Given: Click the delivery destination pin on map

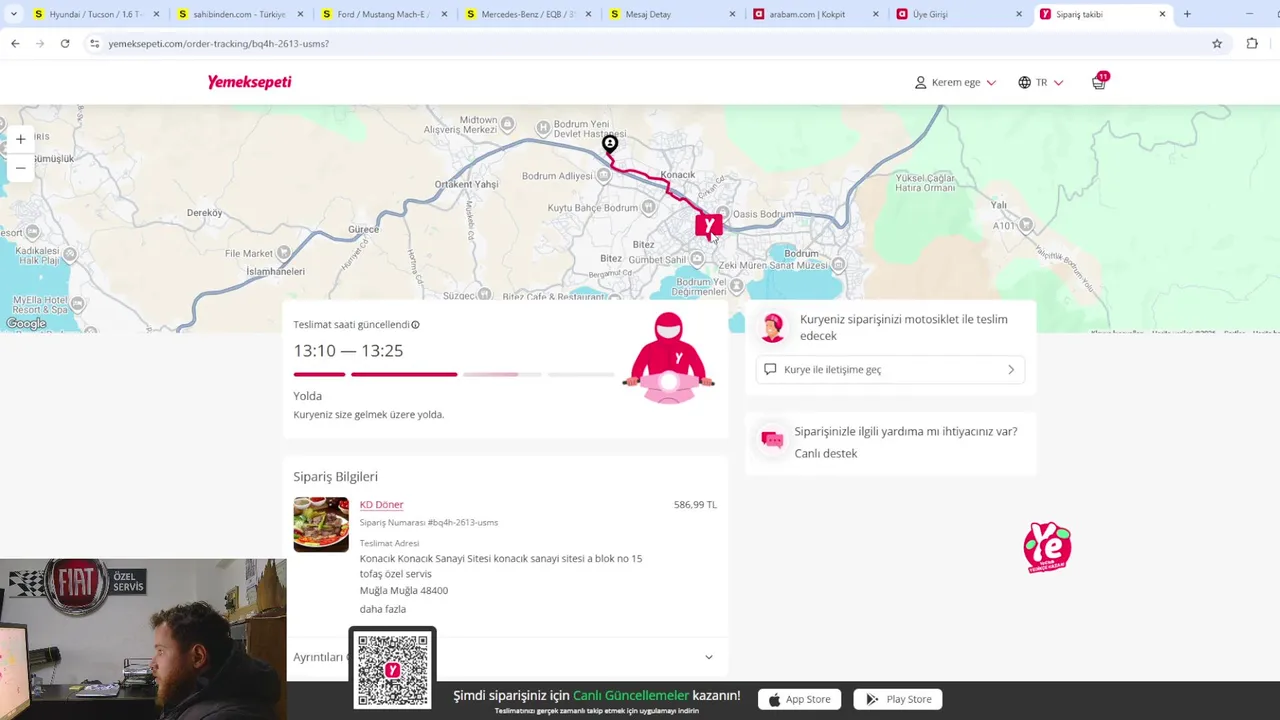Looking at the screenshot, I should click(x=610, y=145).
